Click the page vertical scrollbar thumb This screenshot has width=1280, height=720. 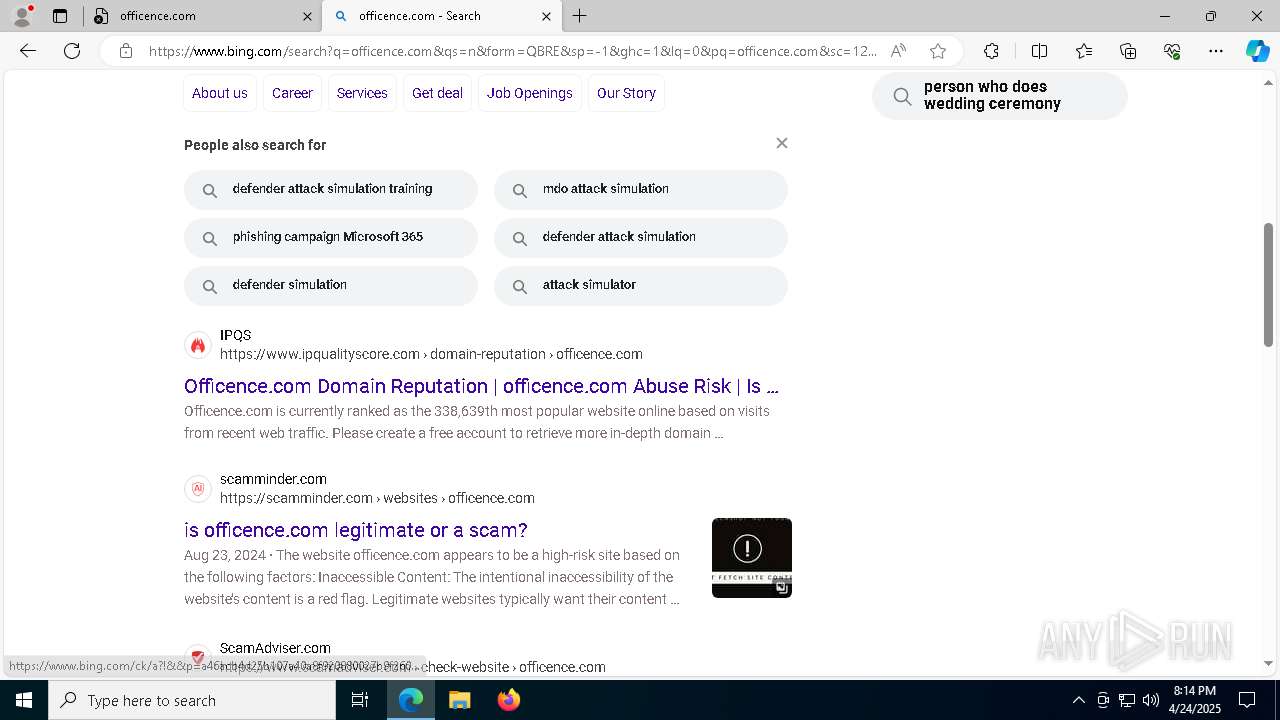click(x=1268, y=285)
